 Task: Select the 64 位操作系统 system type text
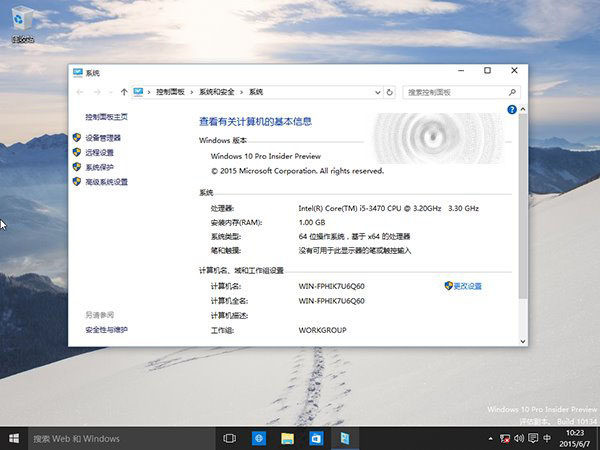point(354,236)
